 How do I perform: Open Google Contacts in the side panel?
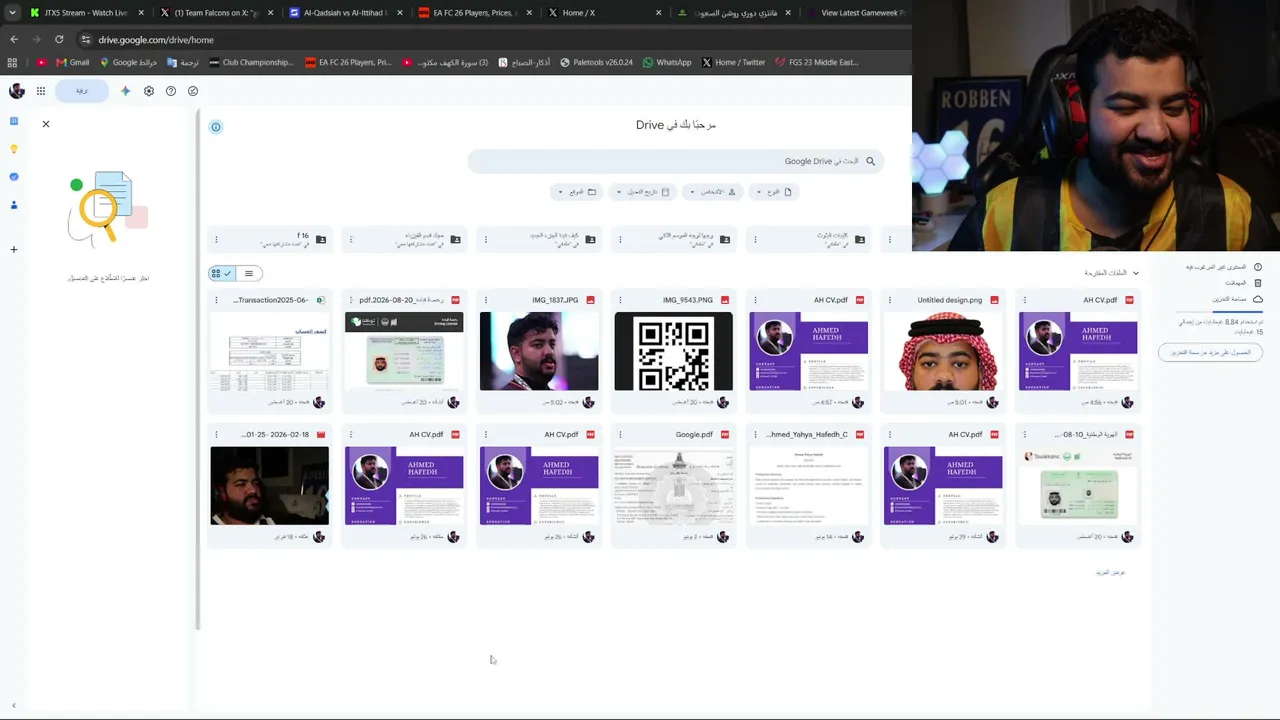point(14,205)
